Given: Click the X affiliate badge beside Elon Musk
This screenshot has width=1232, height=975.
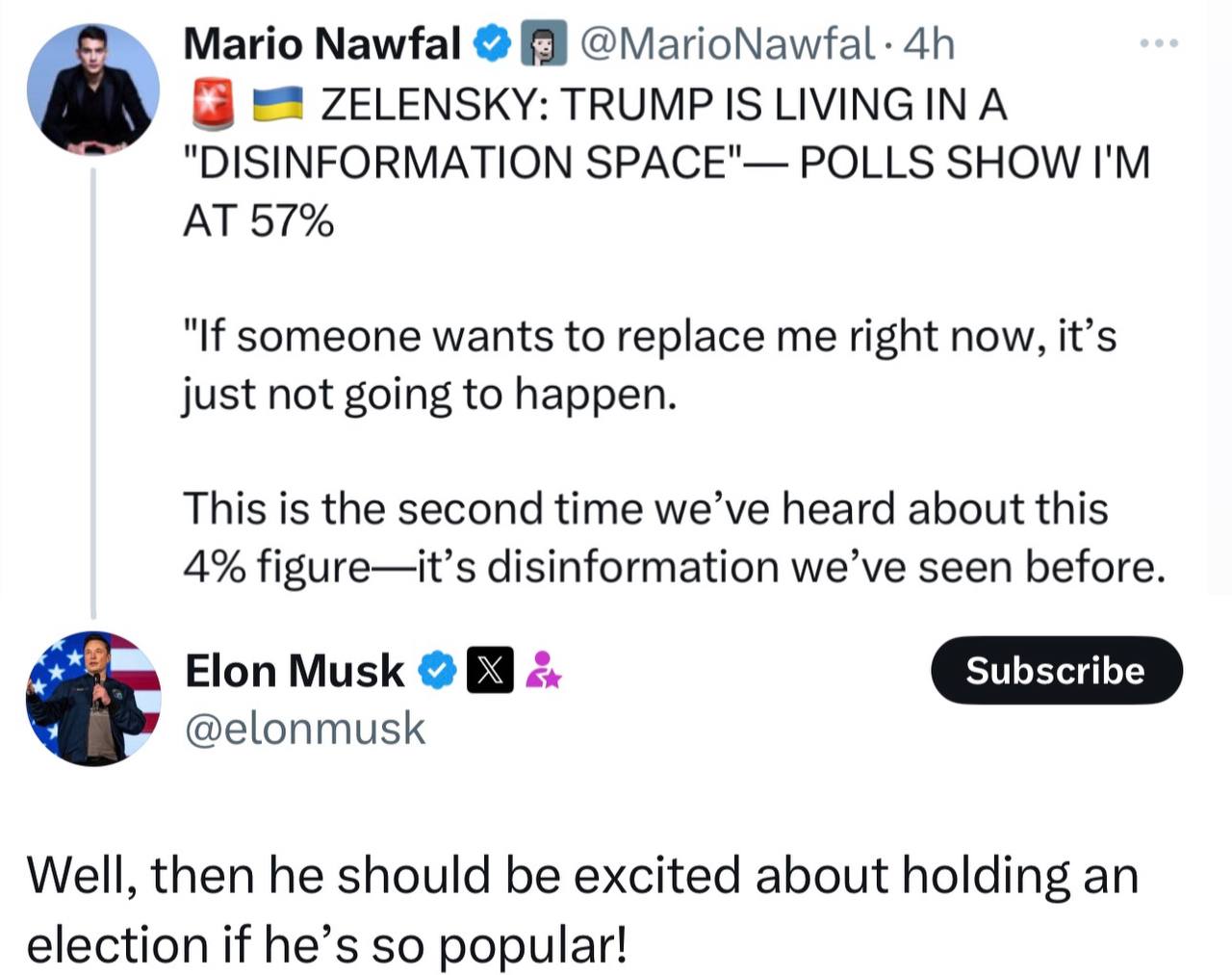Looking at the screenshot, I should [x=489, y=671].
